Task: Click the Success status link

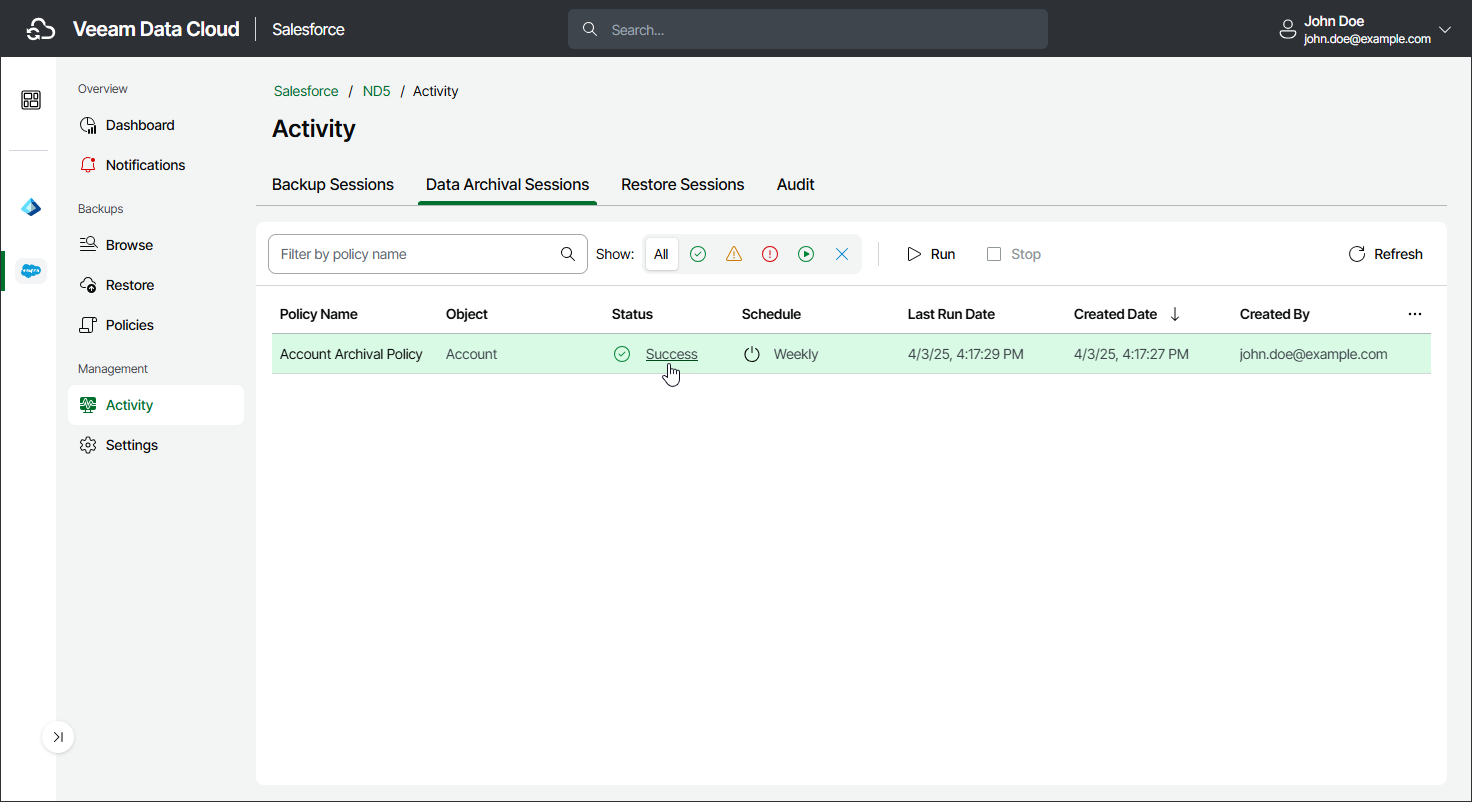Action: point(672,354)
